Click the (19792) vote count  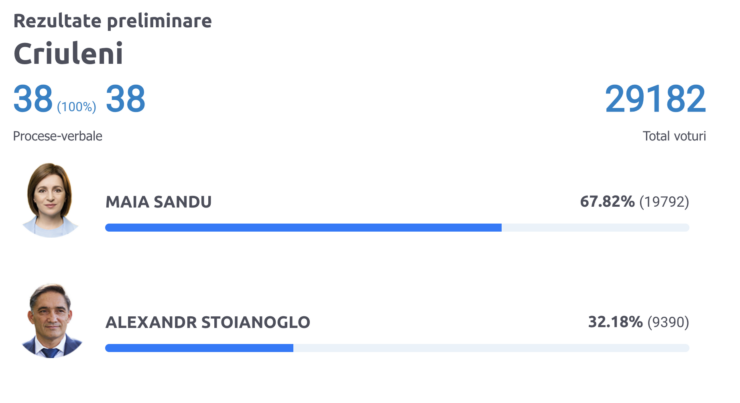coord(664,202)
